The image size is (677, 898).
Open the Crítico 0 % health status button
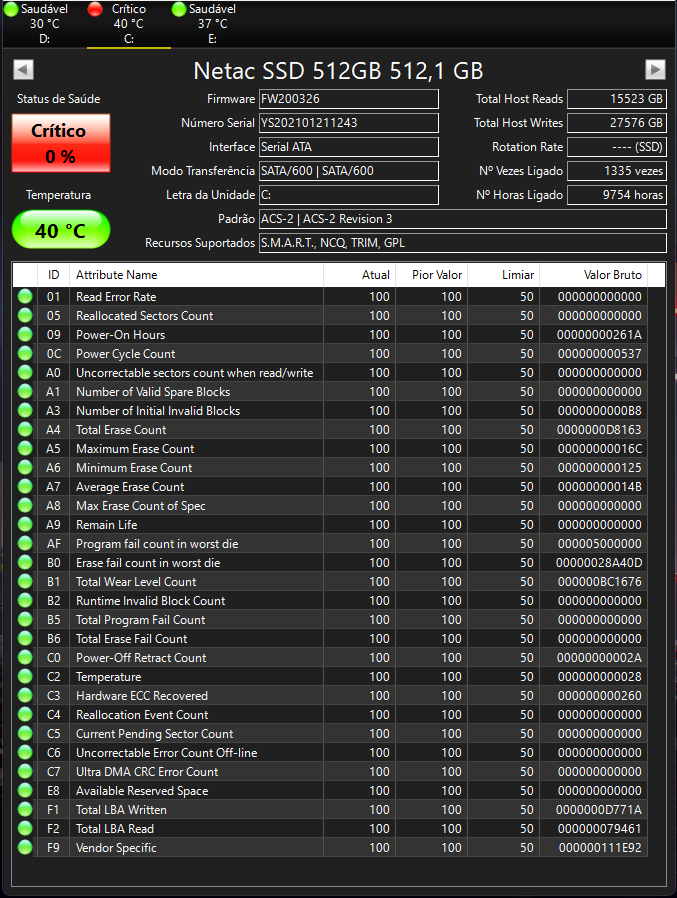click(61, 143)
